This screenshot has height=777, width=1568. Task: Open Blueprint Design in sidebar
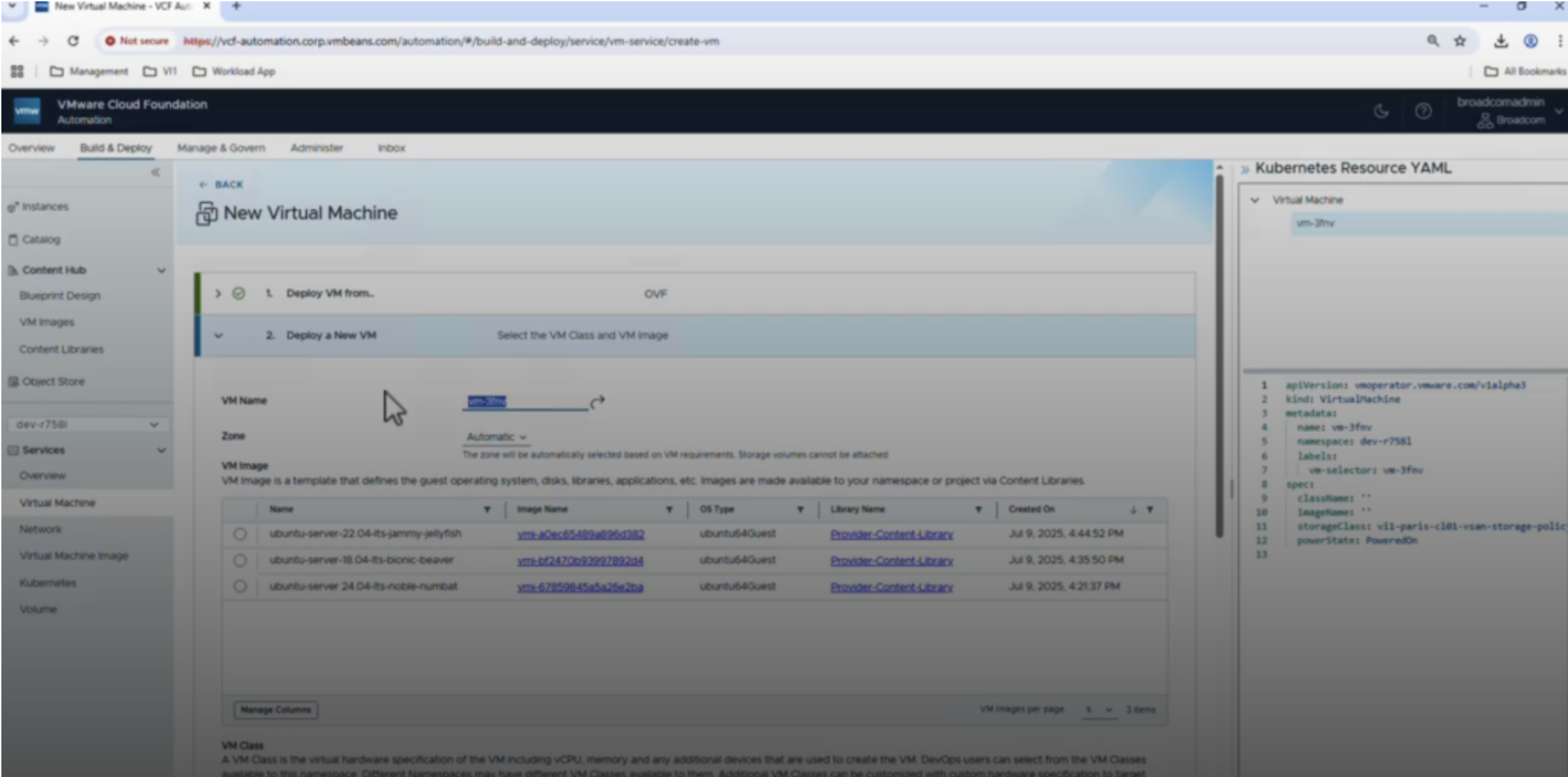pyautogui.click(x=60, y=296)
